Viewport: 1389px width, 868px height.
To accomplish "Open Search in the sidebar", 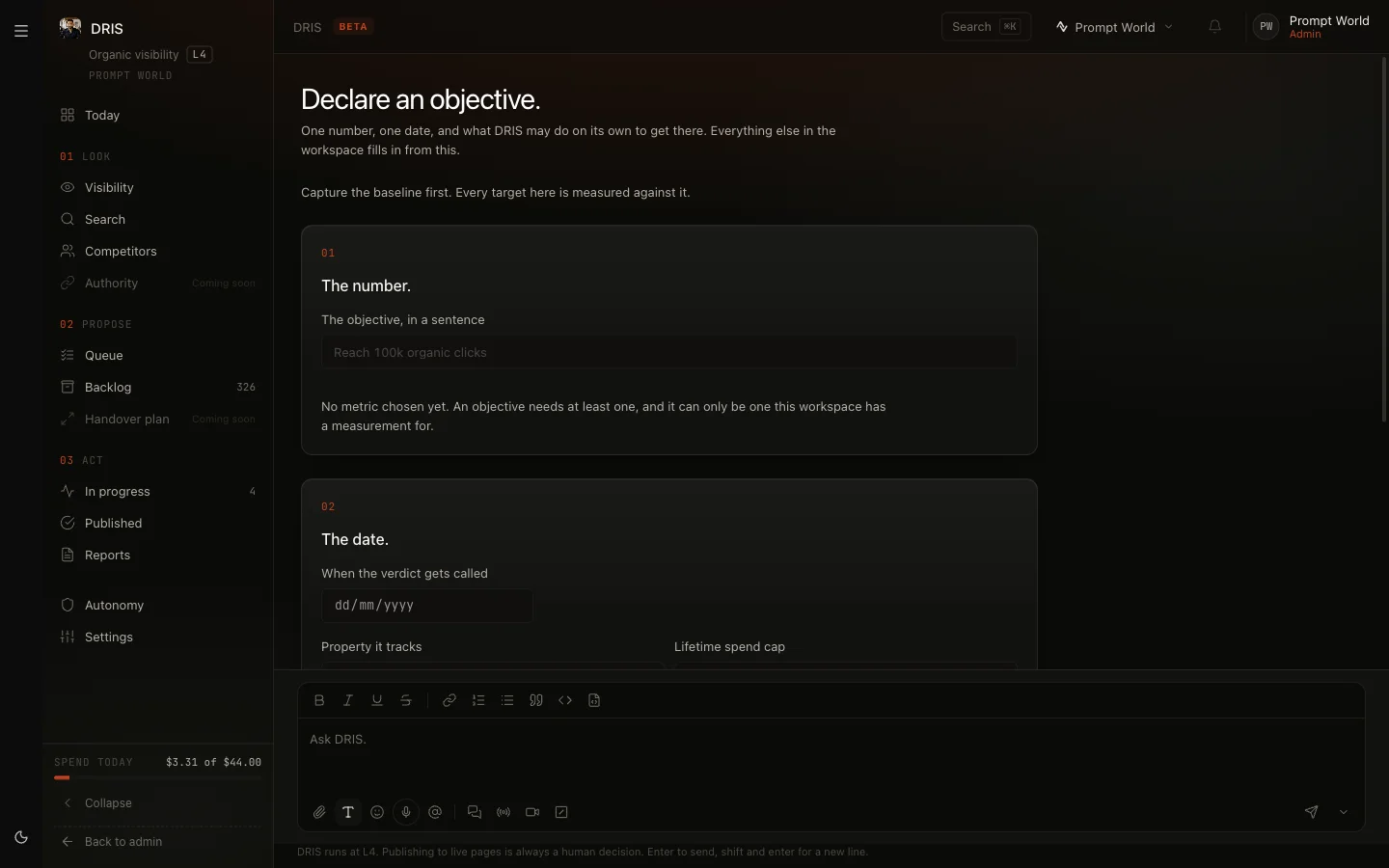I will point(157,219).
